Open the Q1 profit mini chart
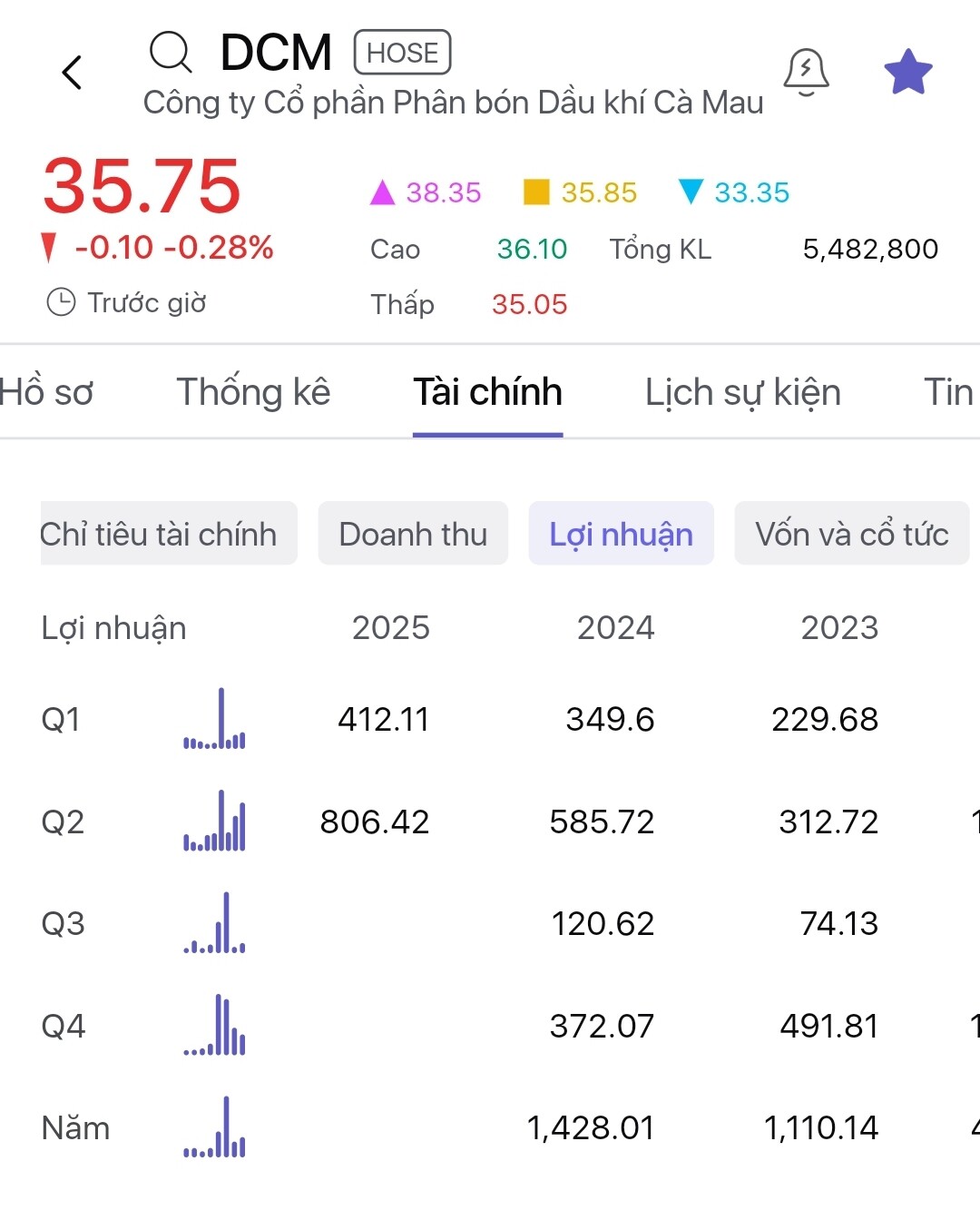 pyautogui.click(x=215, y=720)
